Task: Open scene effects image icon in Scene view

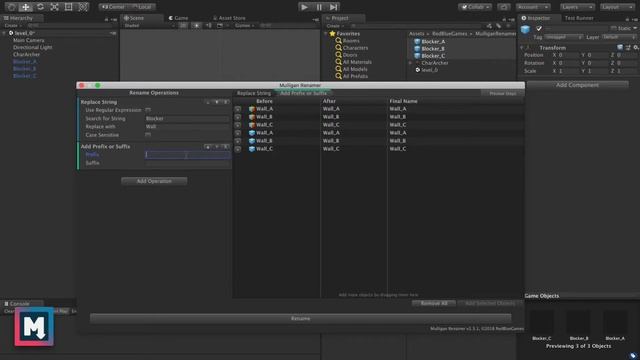Action: (220, 26)
